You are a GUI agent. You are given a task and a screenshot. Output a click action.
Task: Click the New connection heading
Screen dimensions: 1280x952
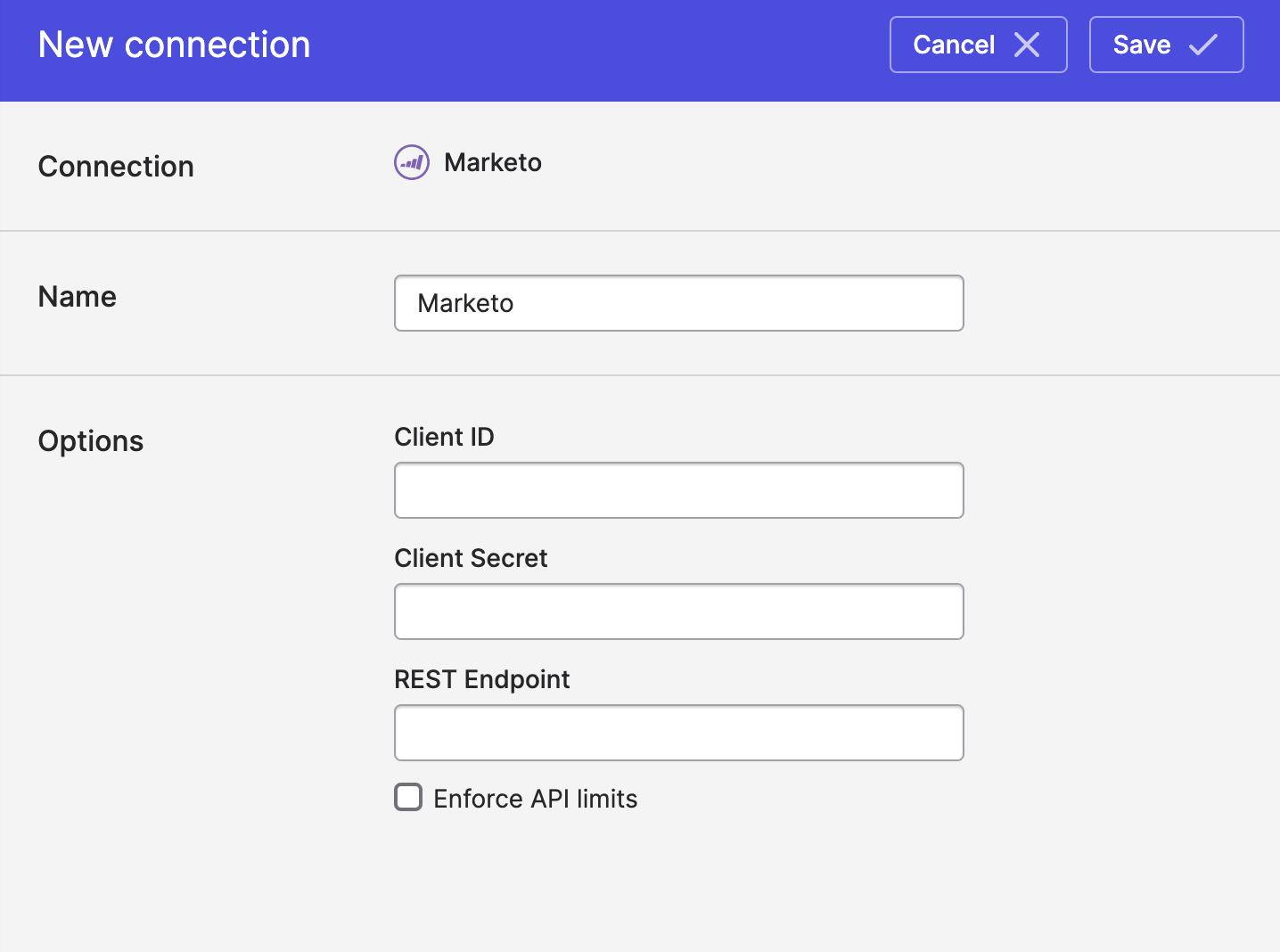click(175, 45)
